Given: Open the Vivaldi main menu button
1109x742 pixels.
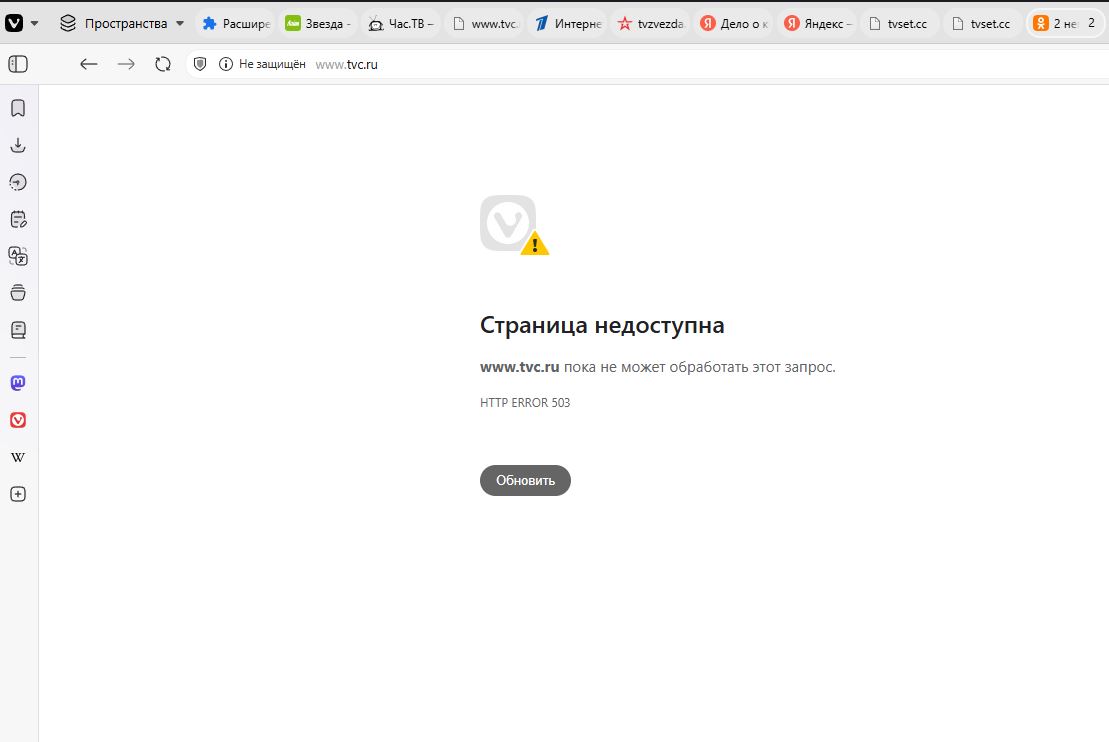Looking at the screenshot, I should (x=14, y=23).
